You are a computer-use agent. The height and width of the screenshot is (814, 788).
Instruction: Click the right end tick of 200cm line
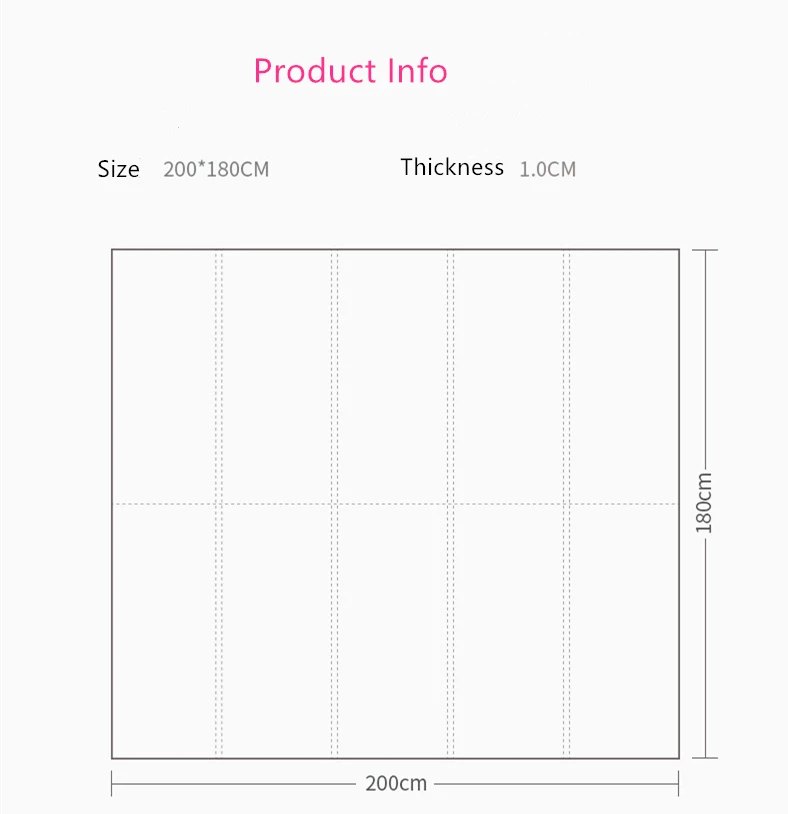point(678,783)
